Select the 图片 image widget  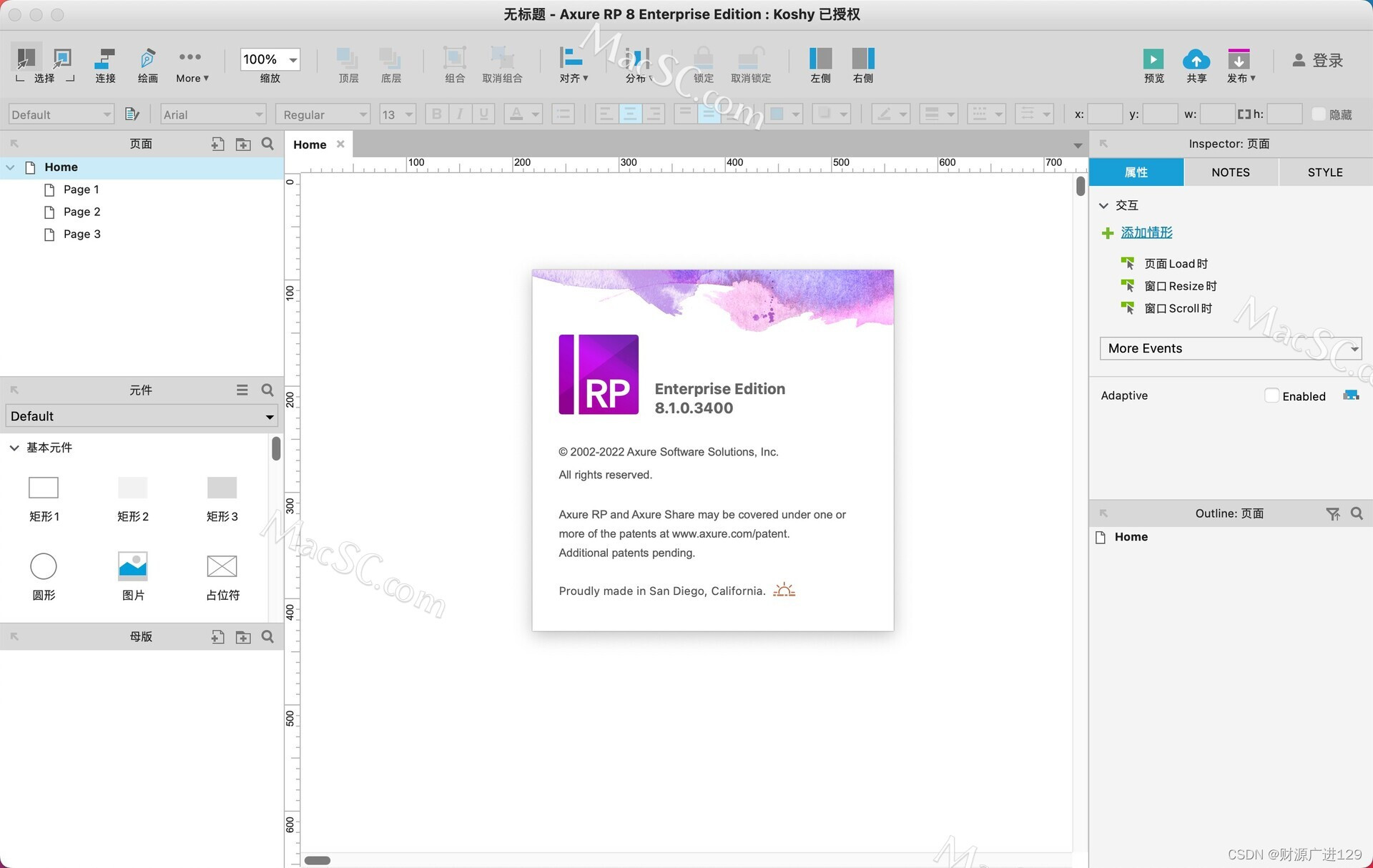pos(133,577)
